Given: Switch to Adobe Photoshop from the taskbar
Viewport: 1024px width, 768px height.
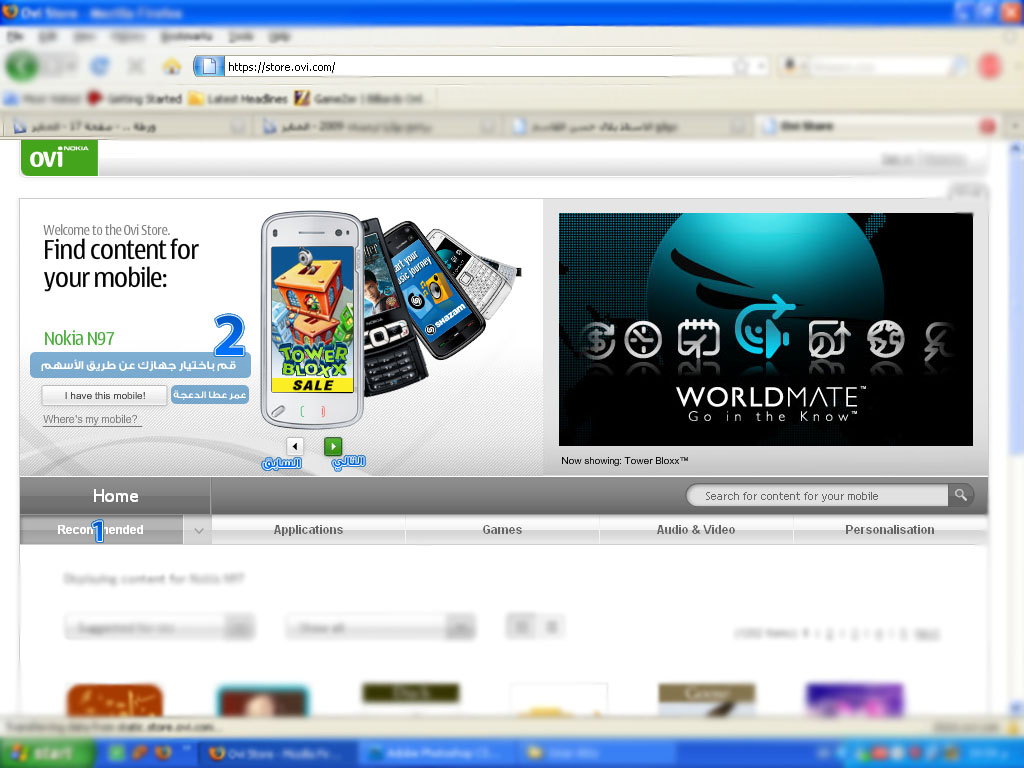Looking at the screenshot, I should [435, 754].
